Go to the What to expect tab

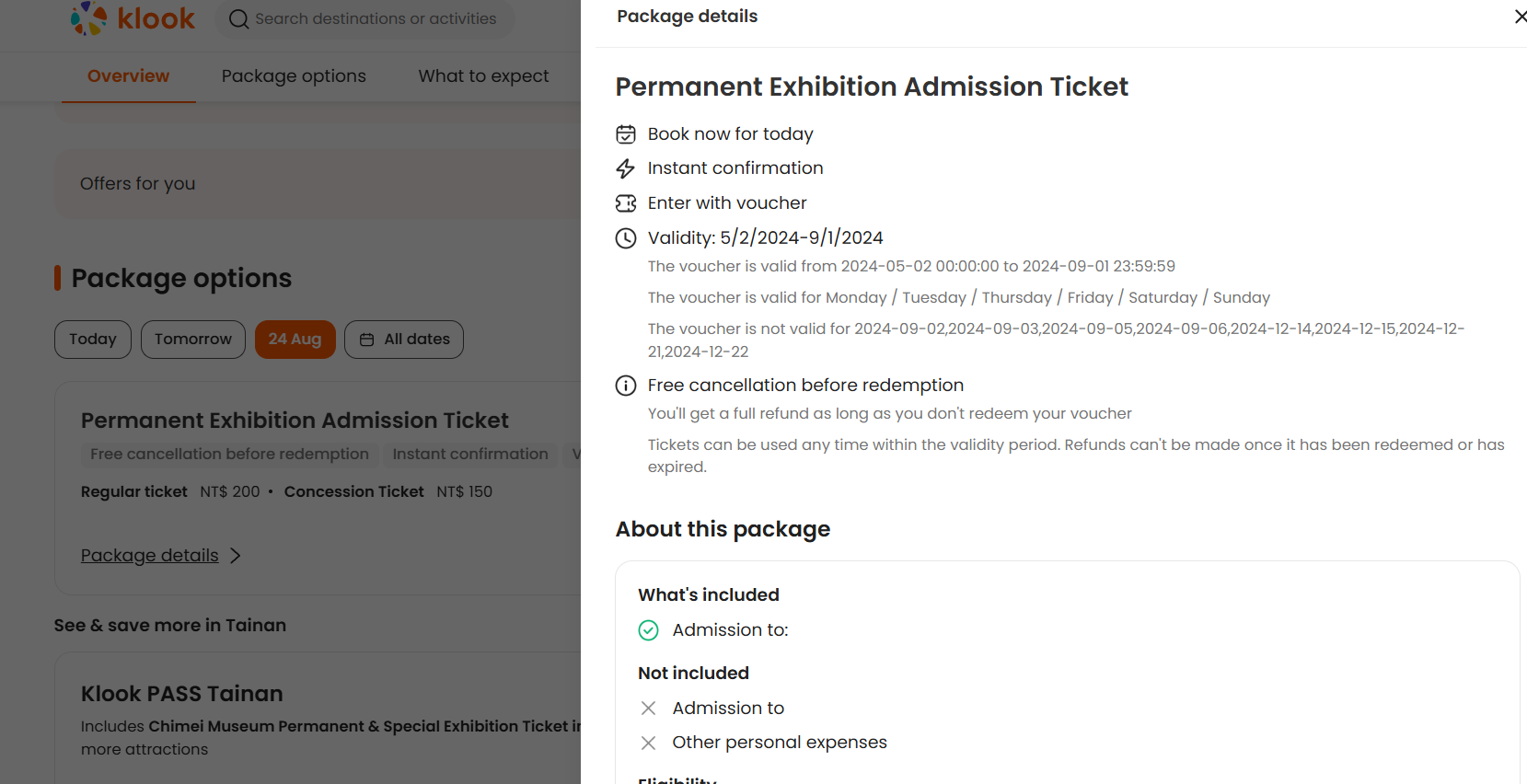483,76
